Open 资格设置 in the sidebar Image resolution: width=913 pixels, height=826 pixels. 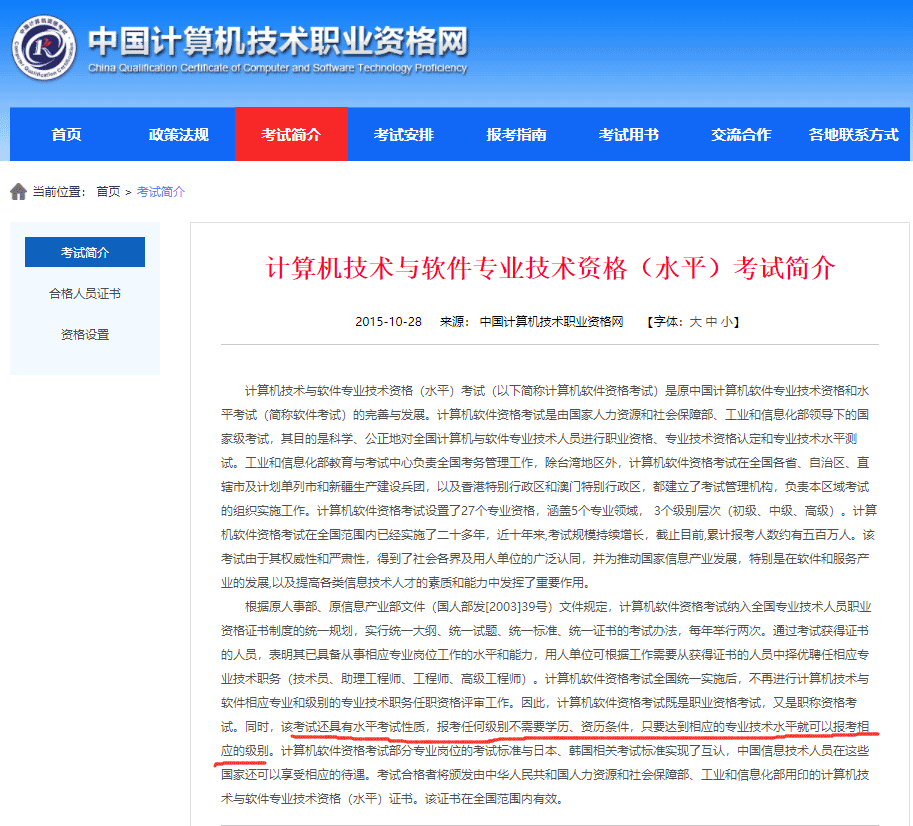(85, 334)
